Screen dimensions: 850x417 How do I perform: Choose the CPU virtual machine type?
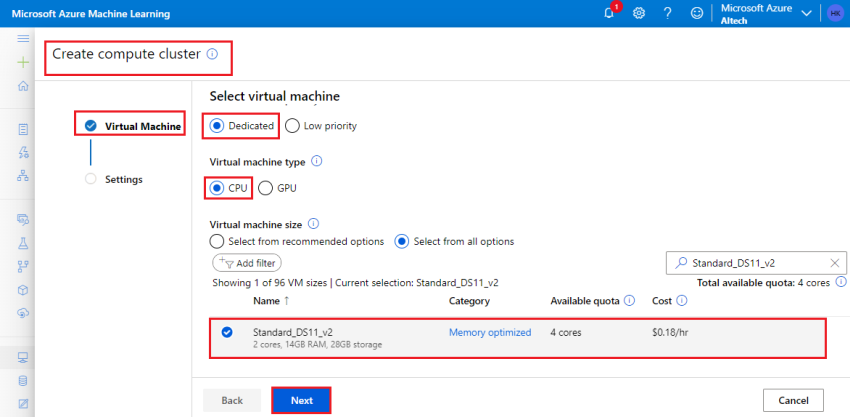[x=217, y=188]
